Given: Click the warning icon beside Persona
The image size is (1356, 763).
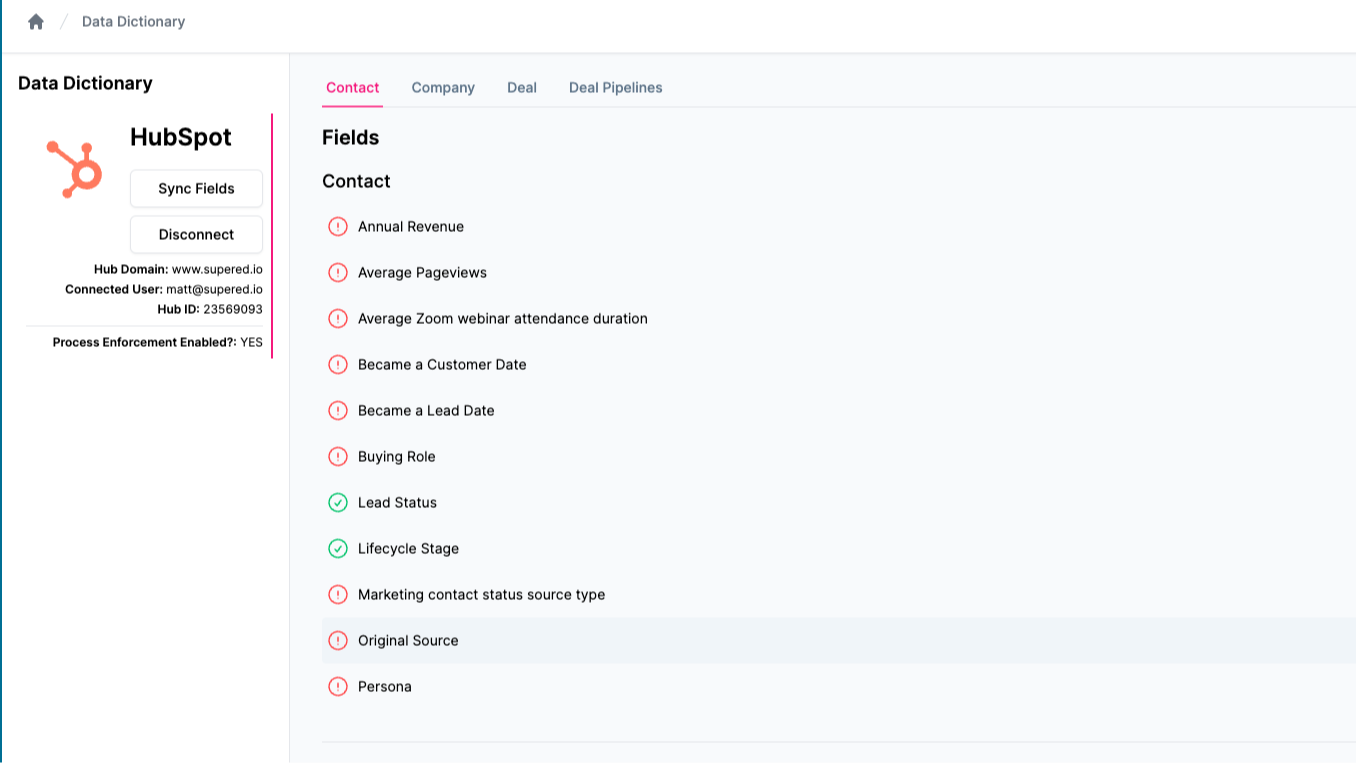Looking at the screenshot, I should pyautogui.click(x=338, y=687).
